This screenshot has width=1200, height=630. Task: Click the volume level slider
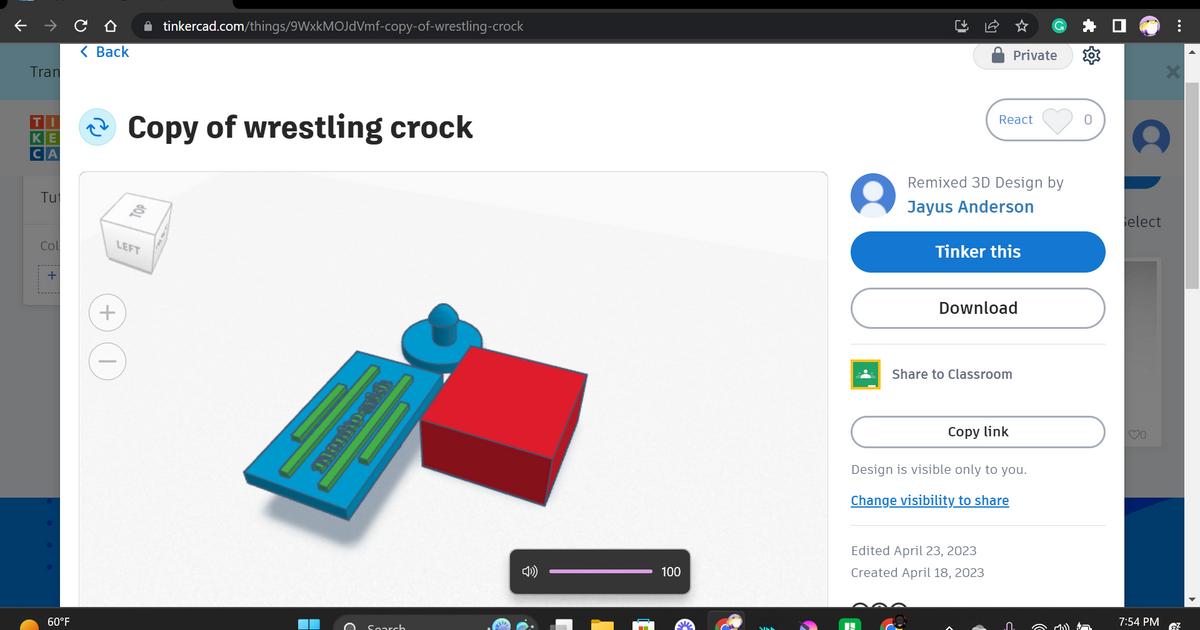click(600, 572)
